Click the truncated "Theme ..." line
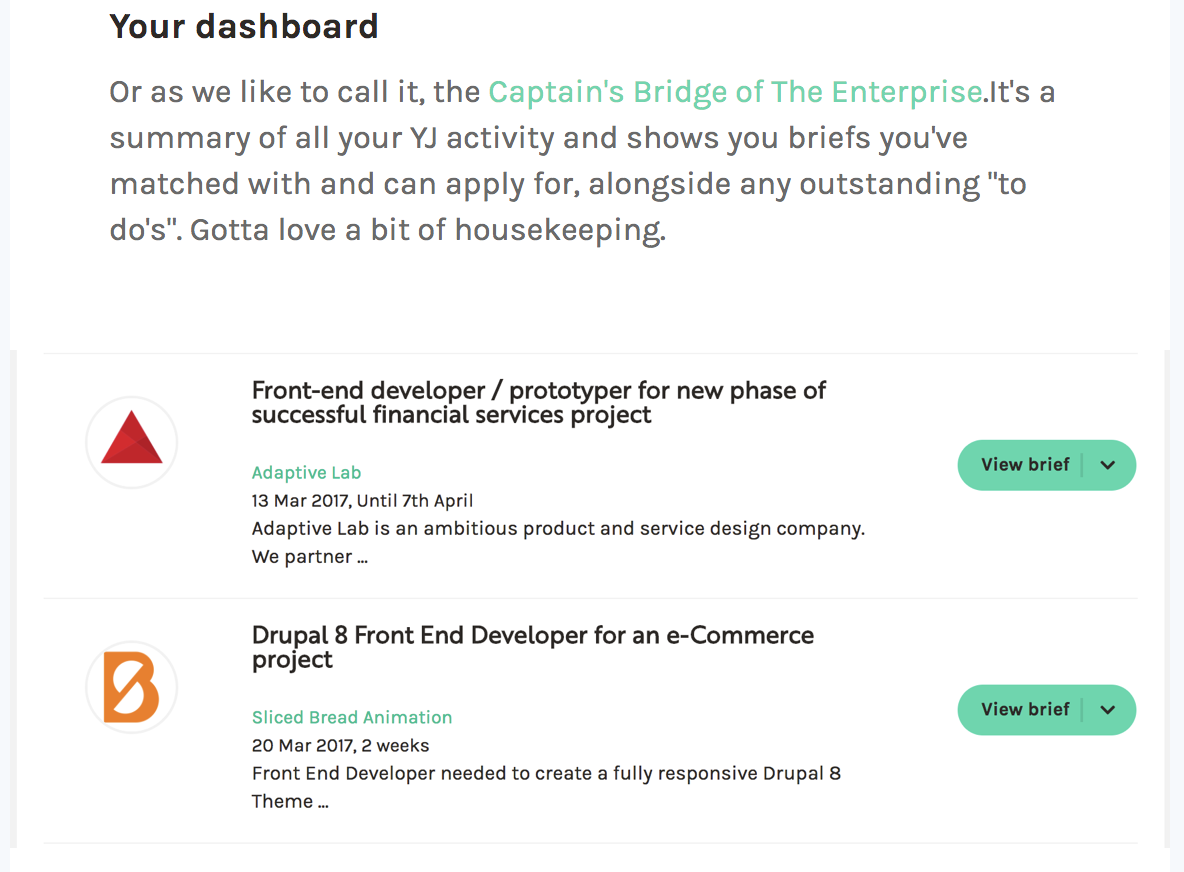 pyautogui.click(x=289, y=802)
